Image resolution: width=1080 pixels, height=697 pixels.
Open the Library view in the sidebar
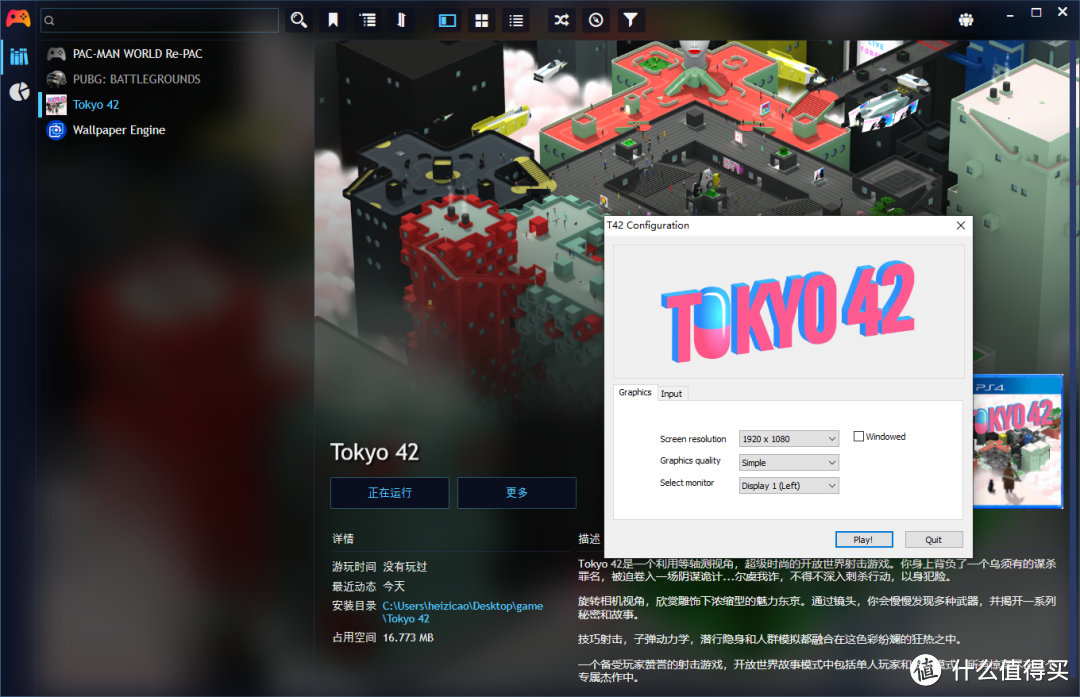19,56
